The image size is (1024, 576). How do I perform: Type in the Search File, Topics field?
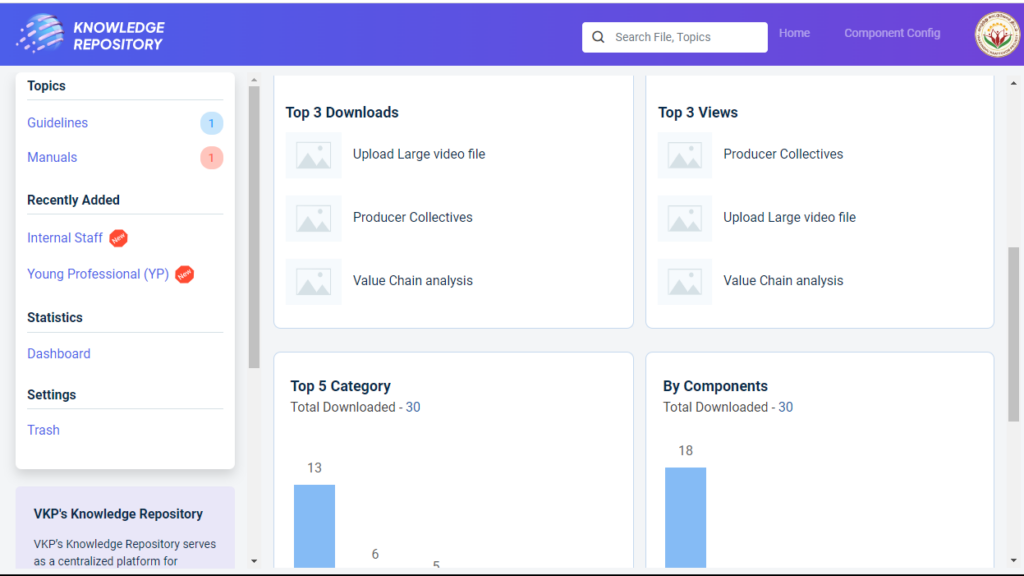click(686, 37)
